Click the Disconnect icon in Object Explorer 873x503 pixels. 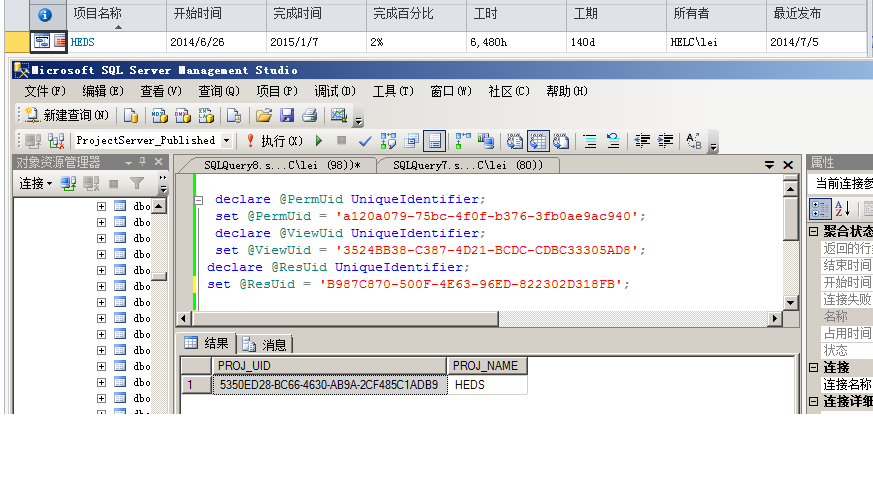tap(91, 183)
